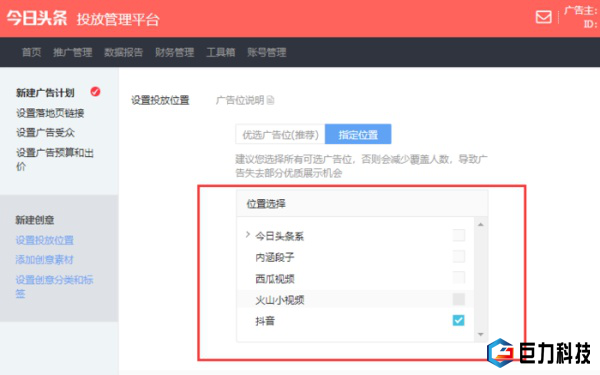Open the 工具箱 menu

tap(221, 52)
